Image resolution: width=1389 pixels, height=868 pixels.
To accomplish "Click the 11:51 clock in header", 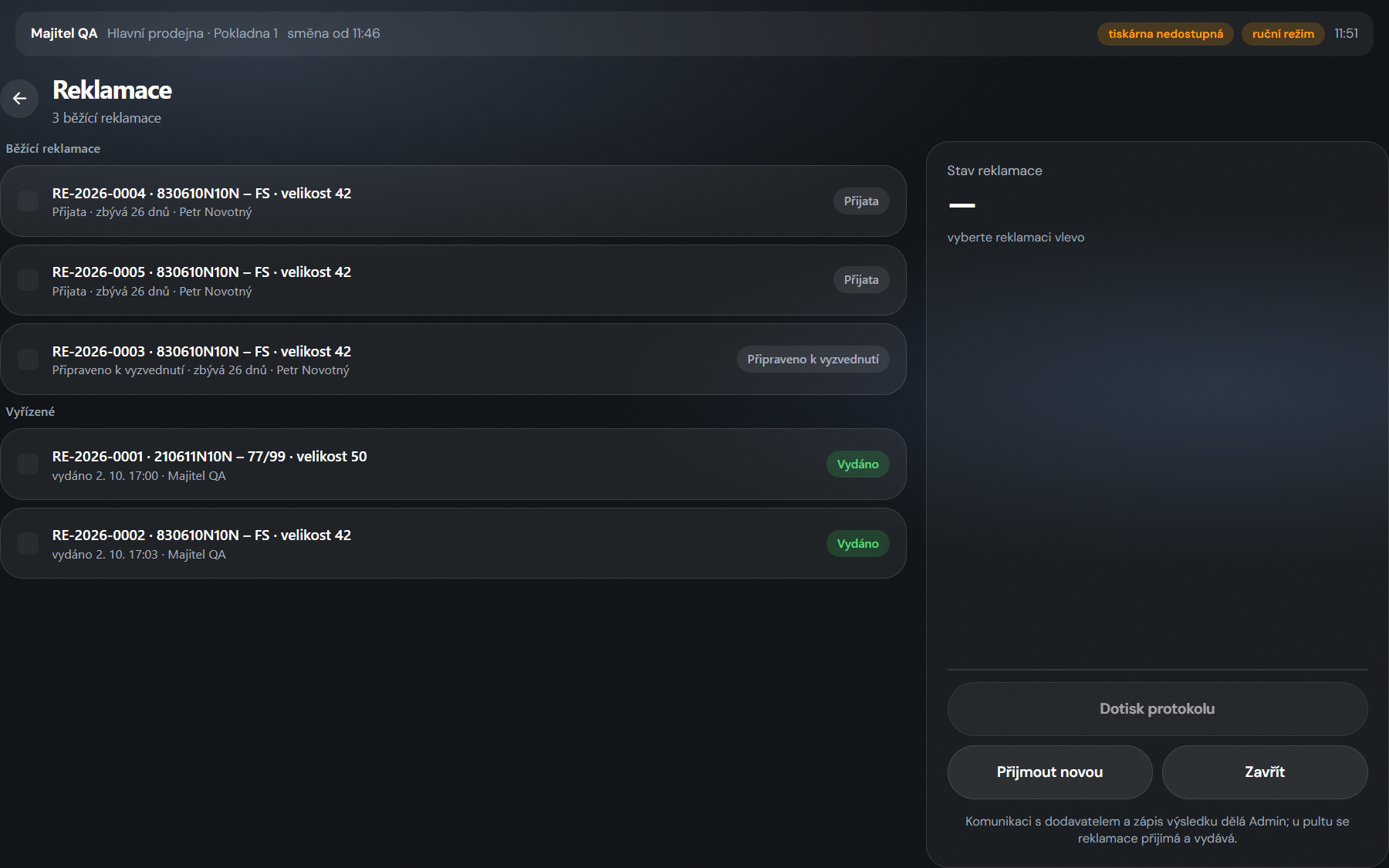I will pyautogui.click(x=1347, y=34).
